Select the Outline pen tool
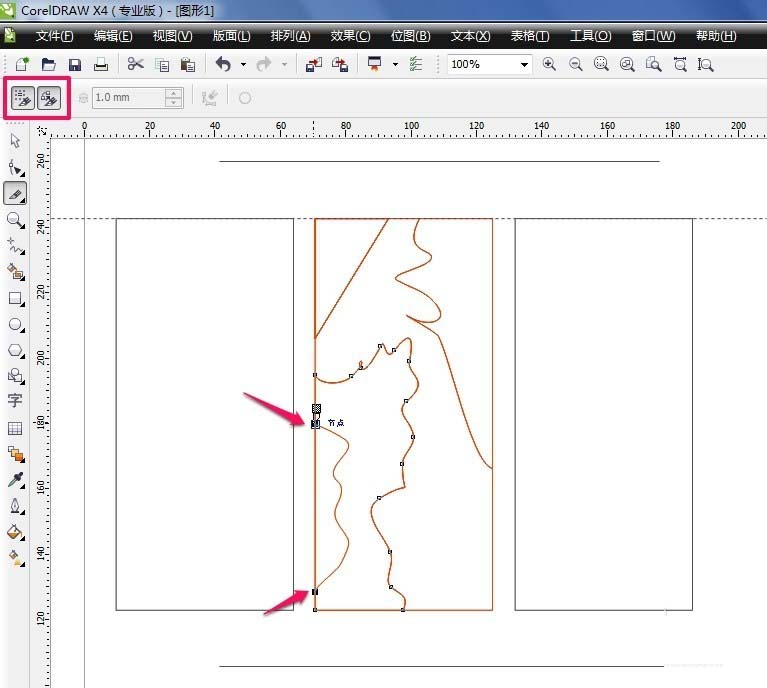Image resolution: width=767 pixels, height=688 pixels. (x=16, y=506)
